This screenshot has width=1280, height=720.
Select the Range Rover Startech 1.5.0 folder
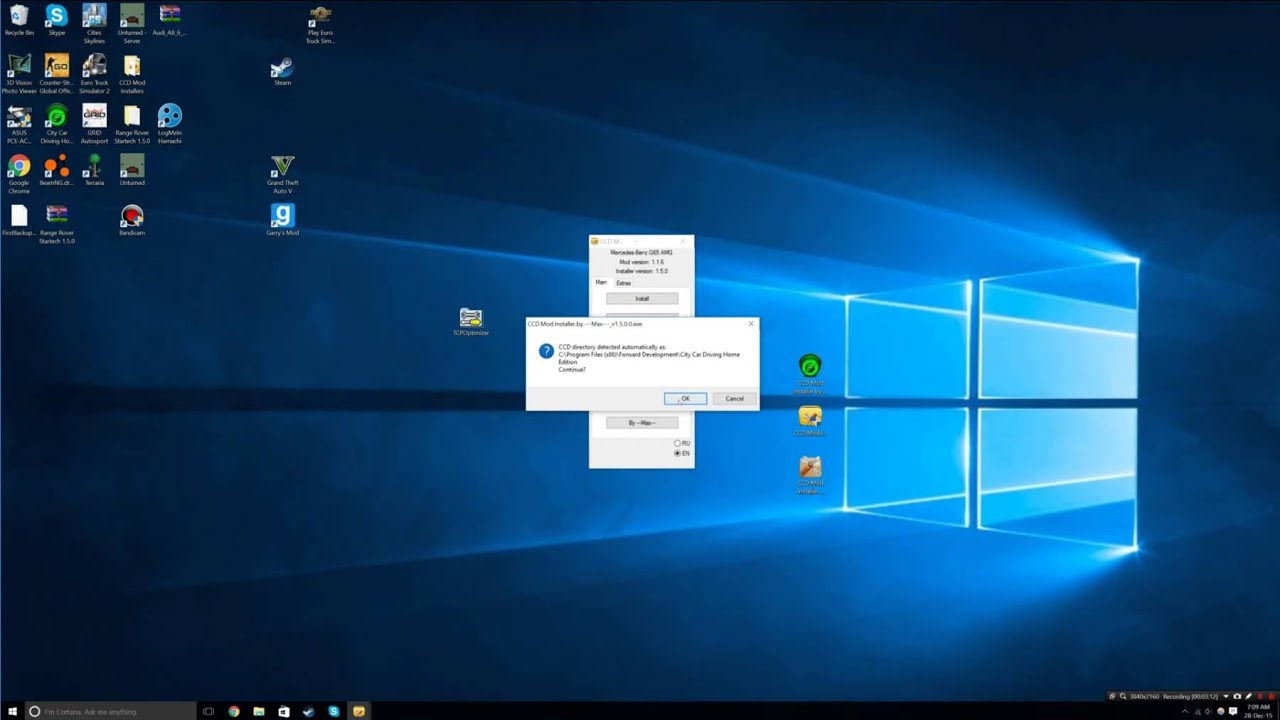tap(132, 124)
